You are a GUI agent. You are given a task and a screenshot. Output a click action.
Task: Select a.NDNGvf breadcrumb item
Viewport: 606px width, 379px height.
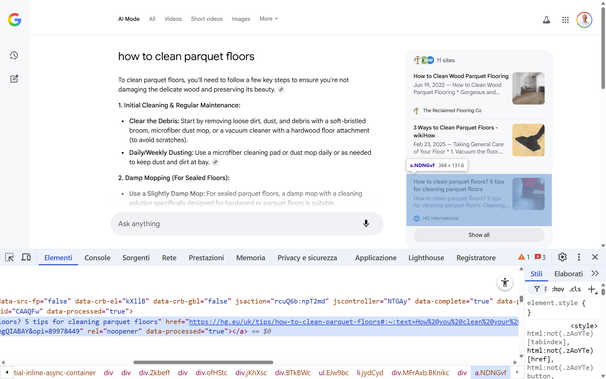click(x=490, y=373)
